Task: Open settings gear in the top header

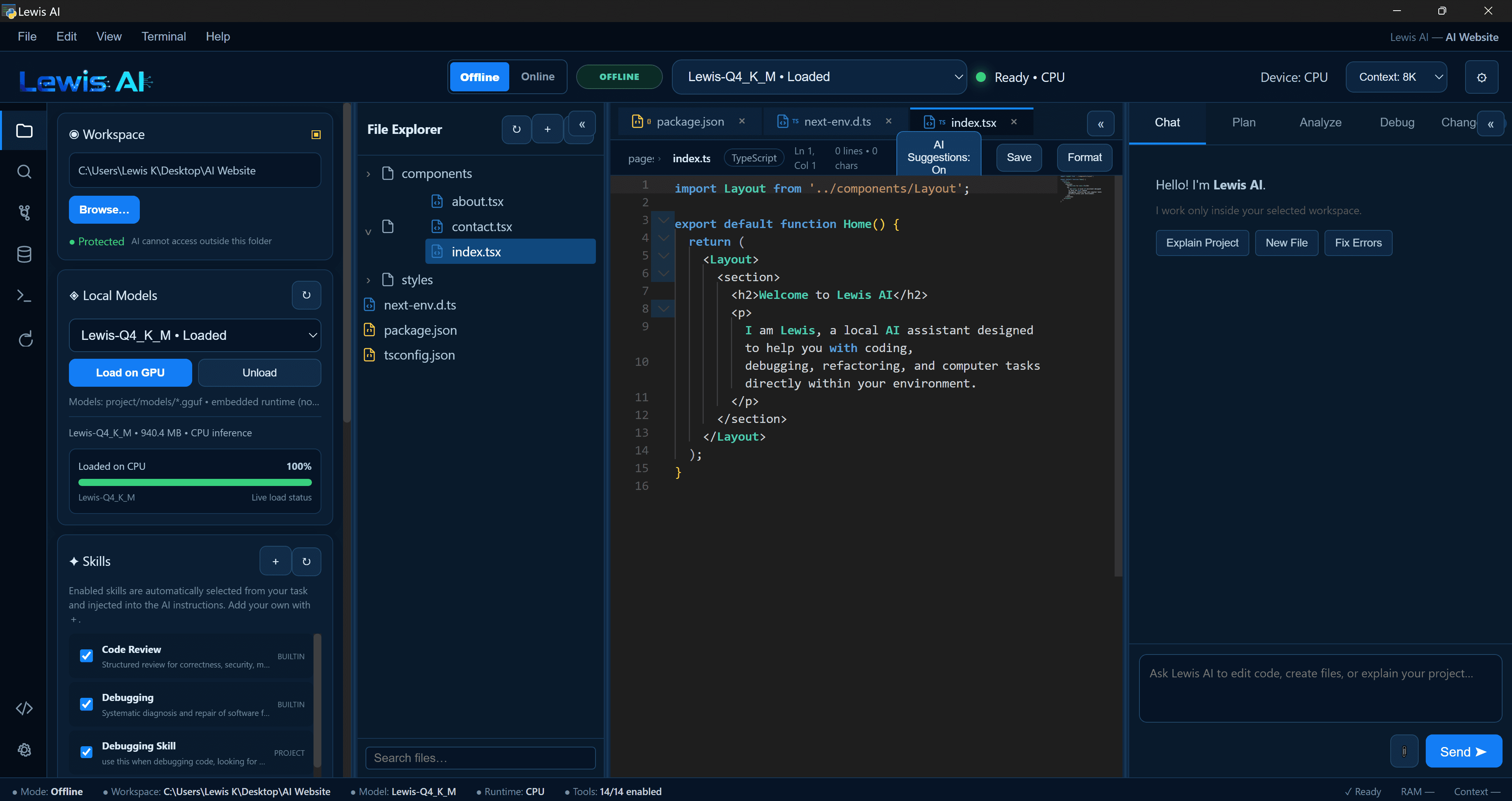Action: [1481, 77]
